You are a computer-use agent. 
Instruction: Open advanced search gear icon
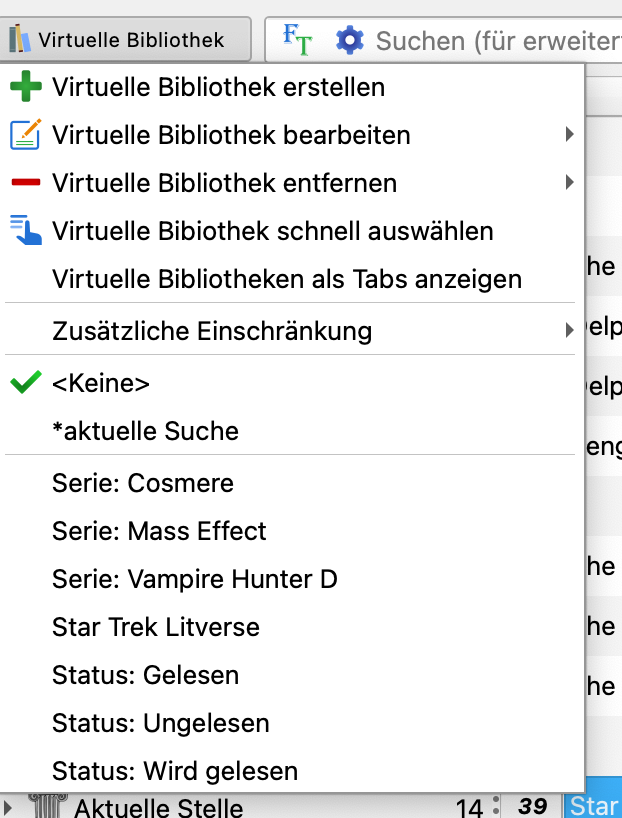click(350, 40)
